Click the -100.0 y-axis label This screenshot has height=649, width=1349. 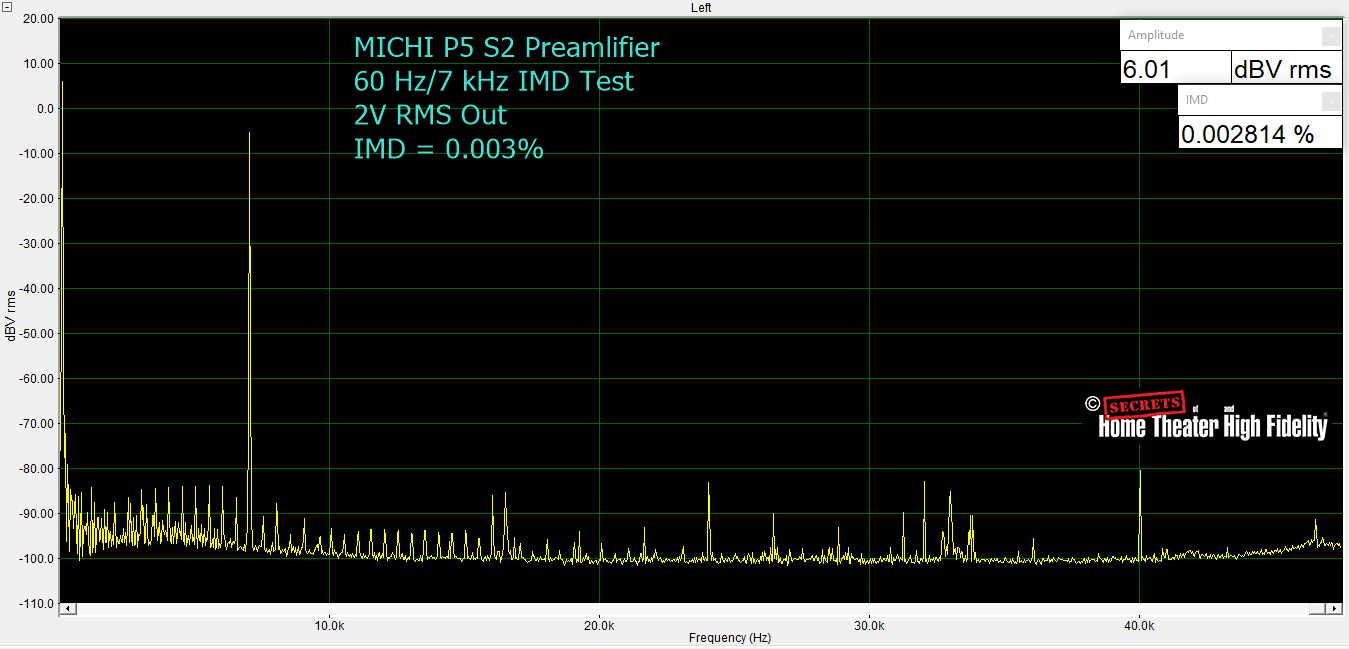point(37,558)
